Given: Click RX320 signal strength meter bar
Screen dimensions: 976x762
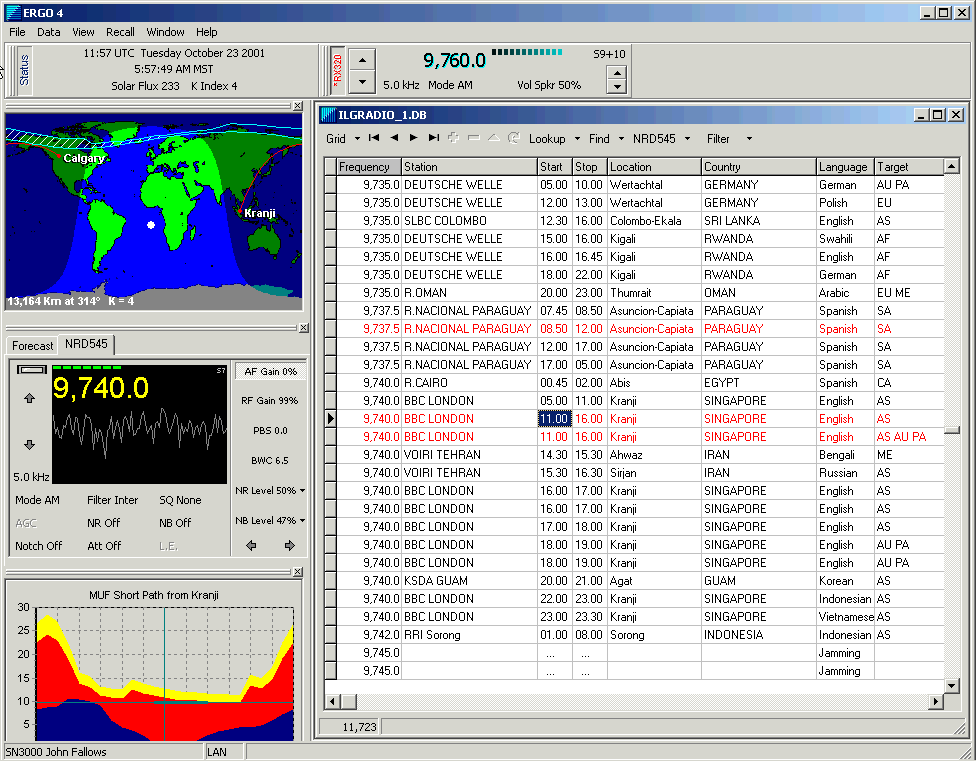Looking at the screenshot, I should point(527,52).
